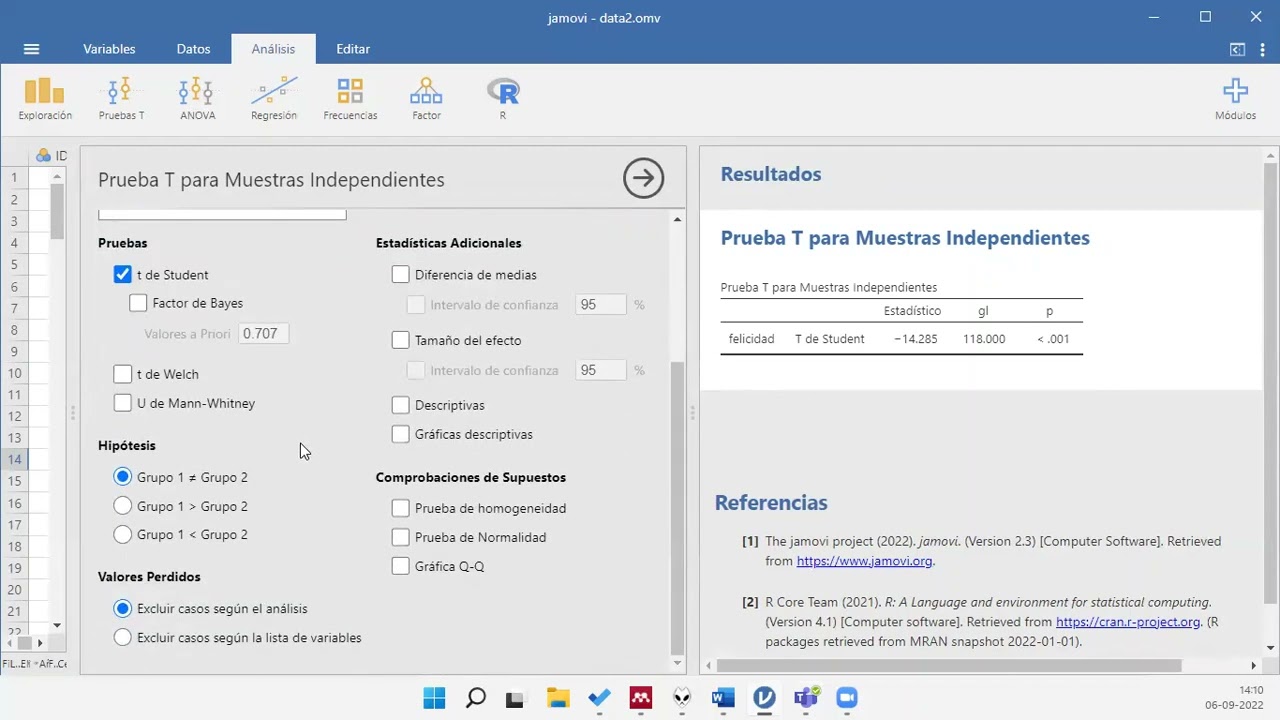This screenshot has width=1280, height=720.
Task: Collapse the analysis options with arrow button
Action: pyautogui.click(x=643, y=179)
